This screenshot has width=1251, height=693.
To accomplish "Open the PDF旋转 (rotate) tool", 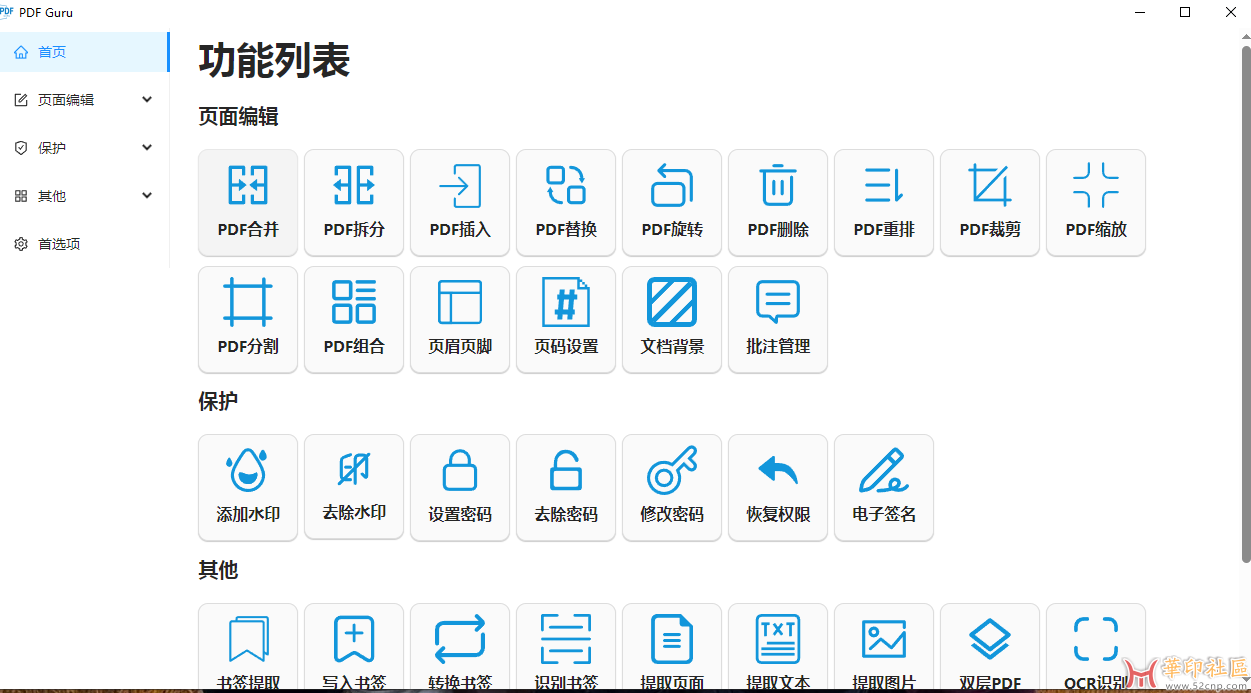I will (x=672, y=203).
